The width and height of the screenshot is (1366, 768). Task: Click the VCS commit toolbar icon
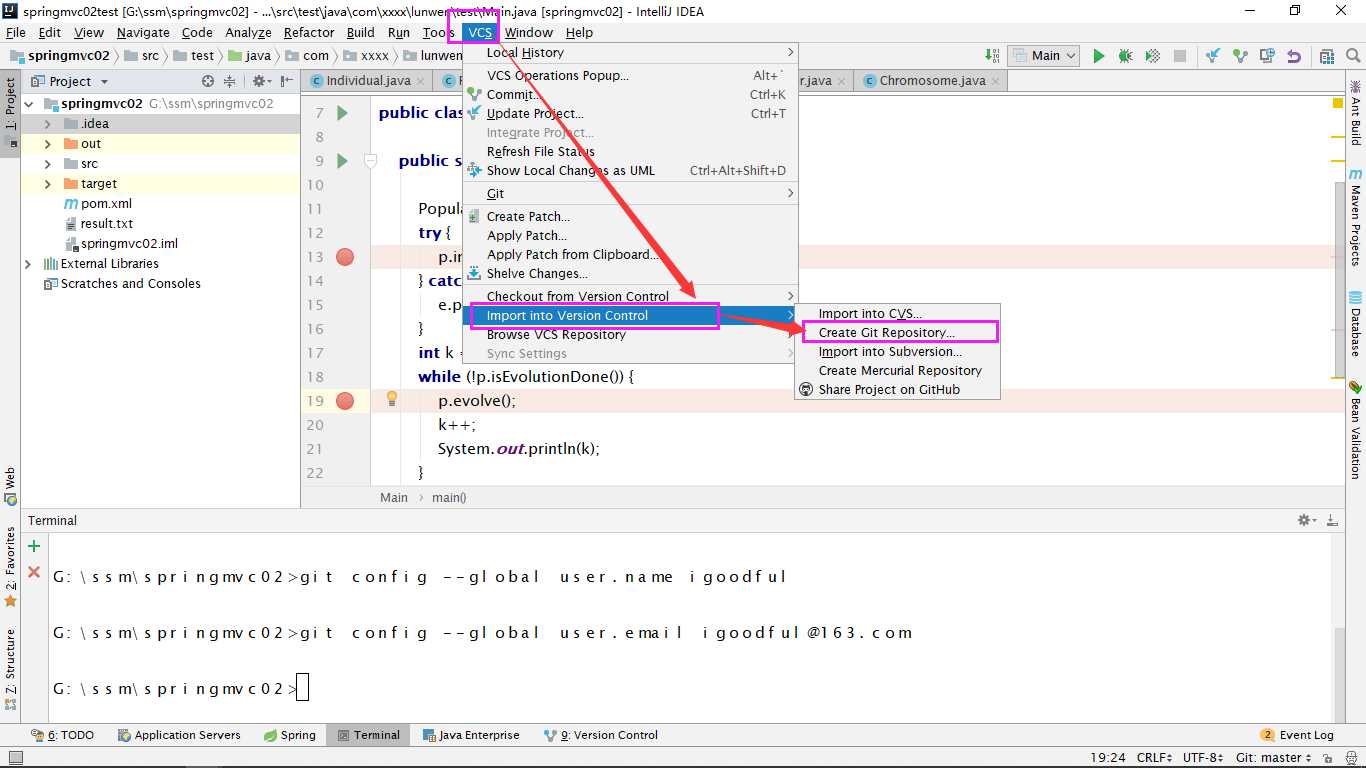1240,56
